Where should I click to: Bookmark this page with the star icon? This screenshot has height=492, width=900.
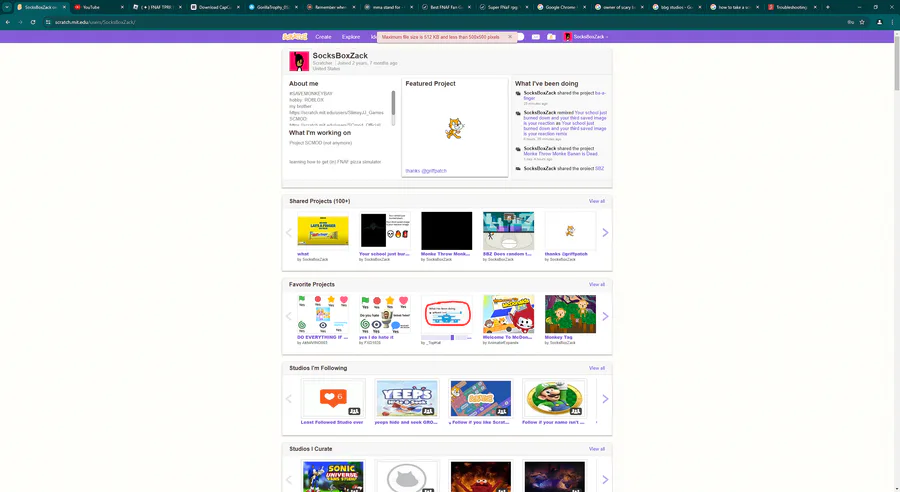[x=862, y=22]
